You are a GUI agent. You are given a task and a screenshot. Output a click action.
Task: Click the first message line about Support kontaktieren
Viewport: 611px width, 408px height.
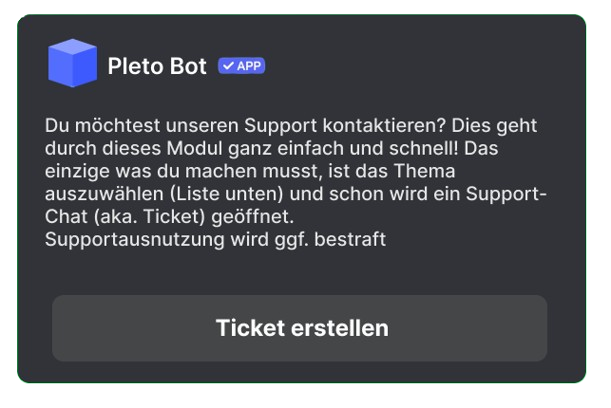coord(291,126)
